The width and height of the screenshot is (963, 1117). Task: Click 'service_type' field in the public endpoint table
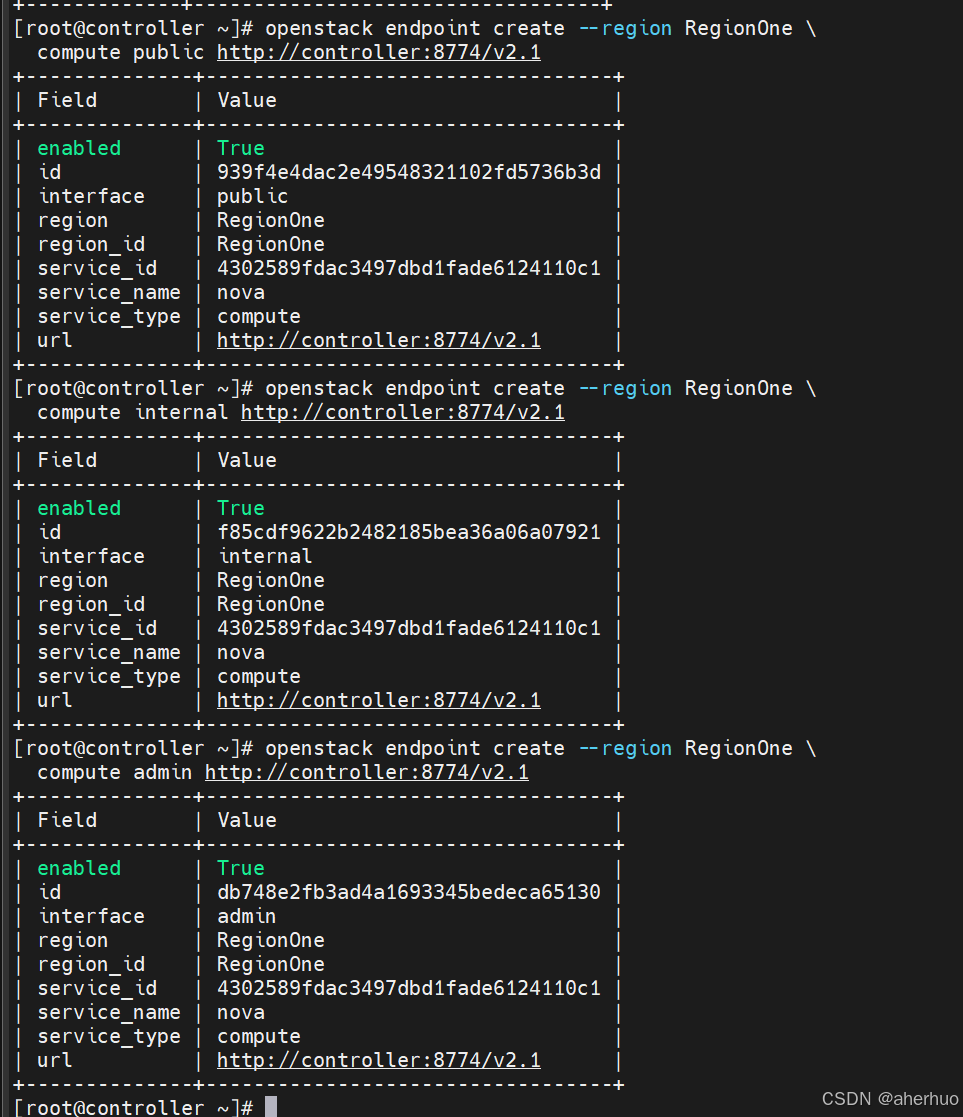click(x=109, y=317)
